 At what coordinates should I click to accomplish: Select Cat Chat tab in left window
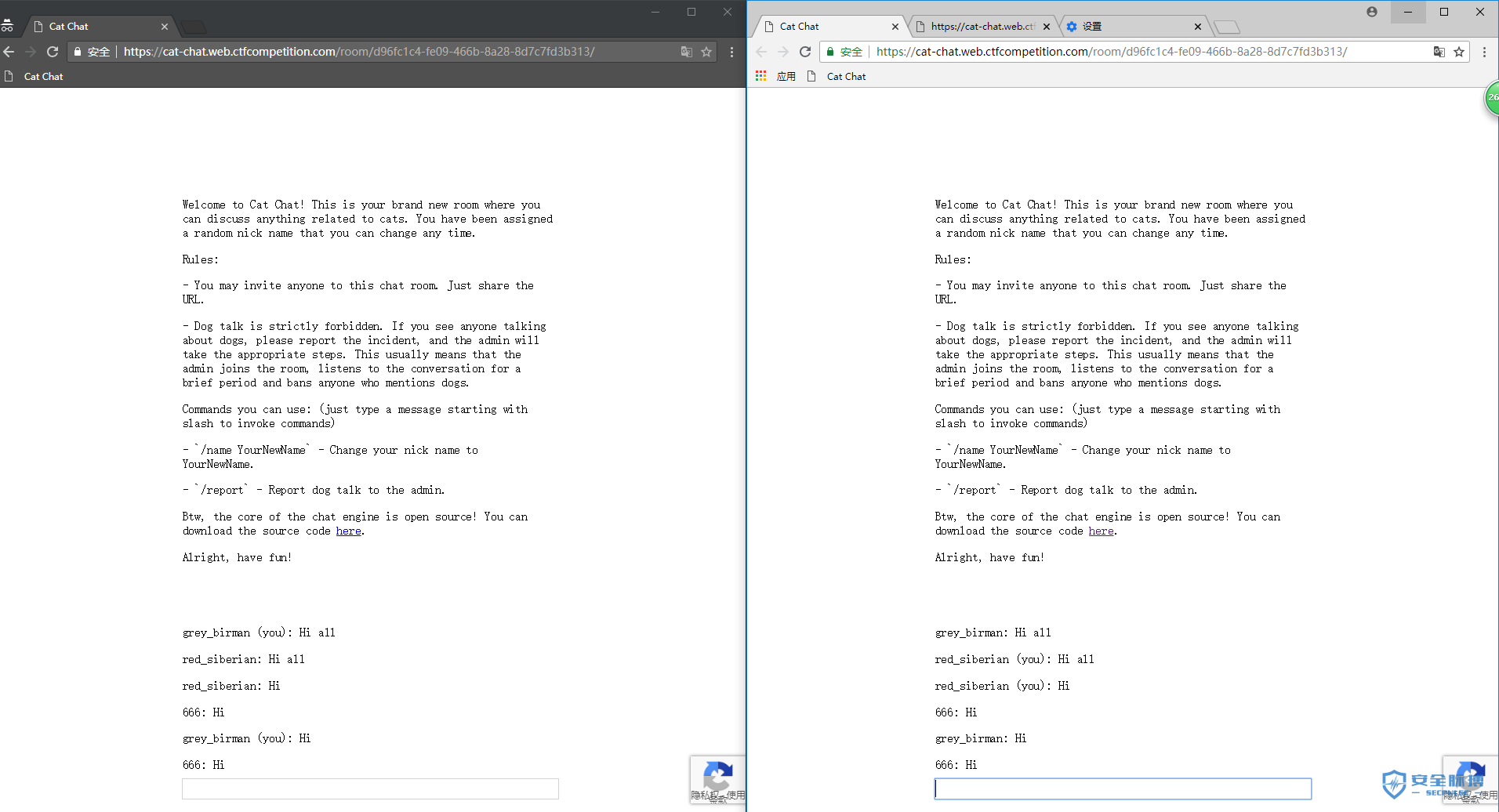pos(100,27)
